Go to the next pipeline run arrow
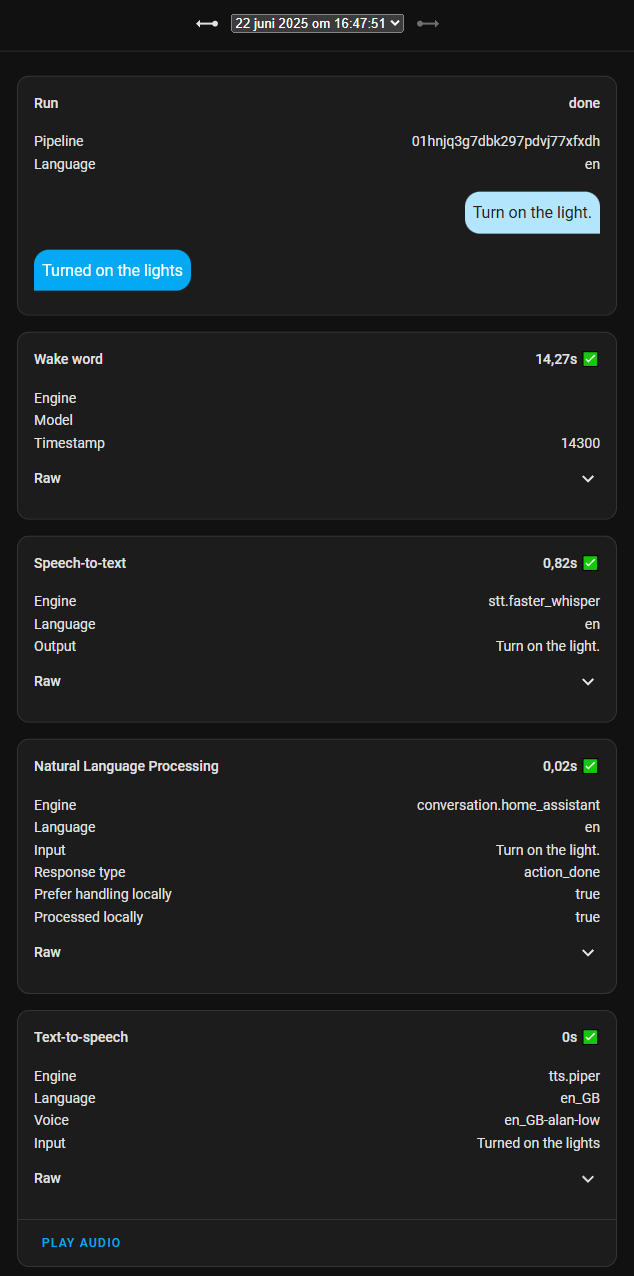Screen dimensions: 634x1276 [x=428, y=23]
